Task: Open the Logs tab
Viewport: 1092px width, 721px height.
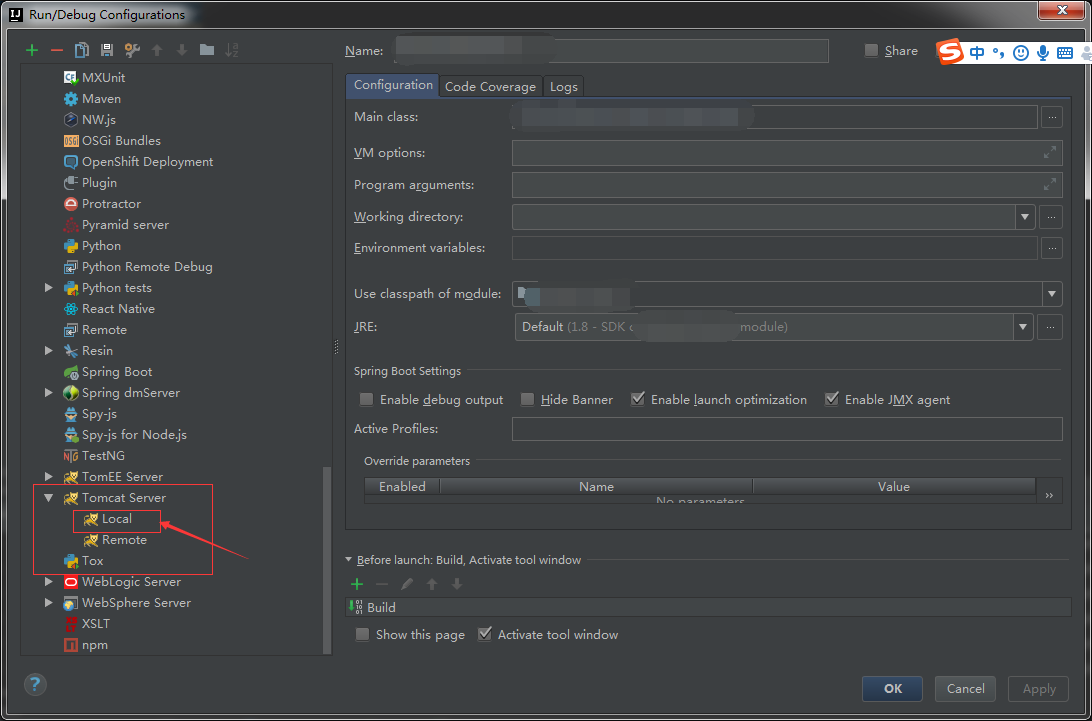Action: pos(563,86)
